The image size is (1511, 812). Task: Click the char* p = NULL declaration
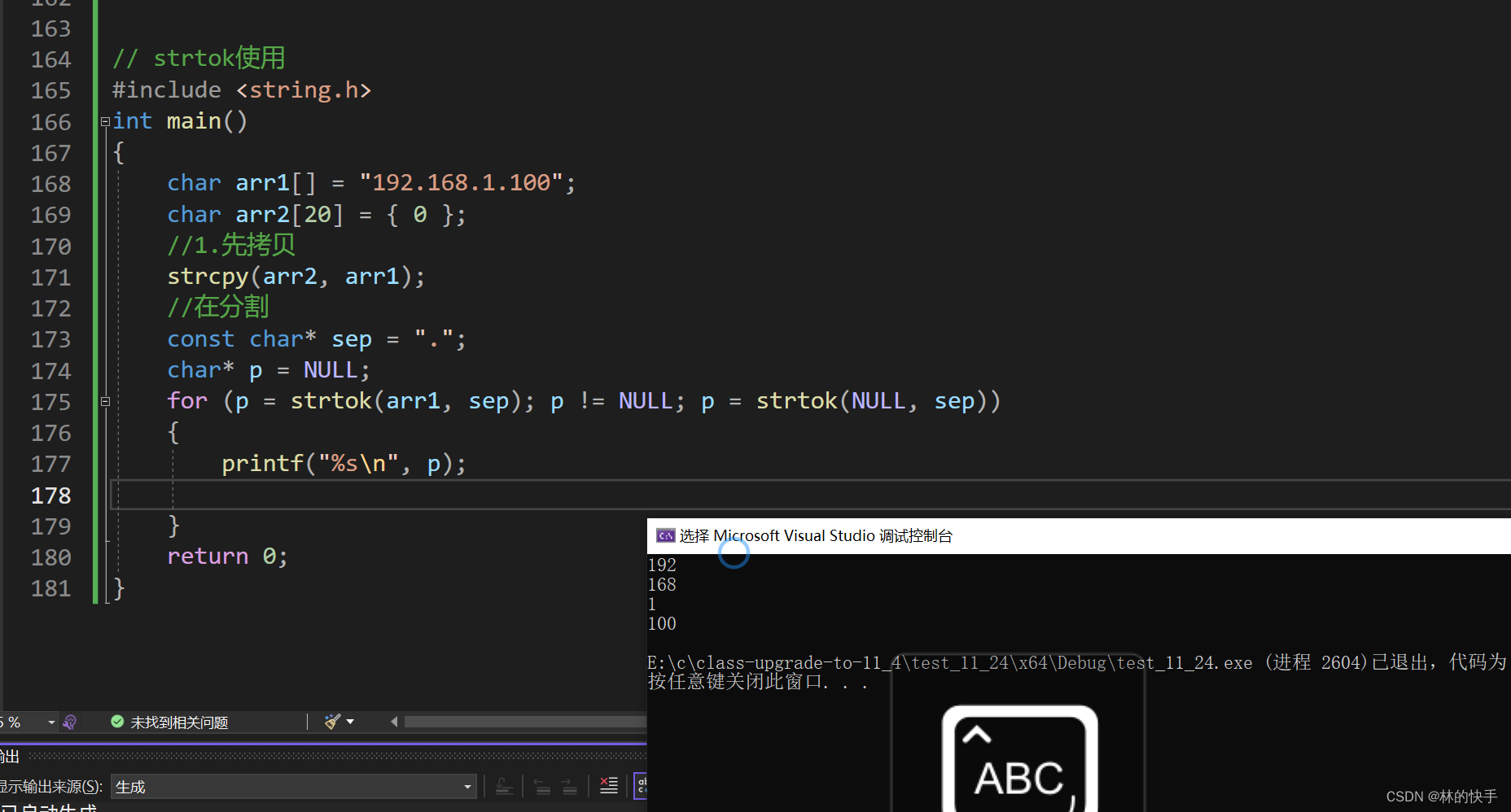(x=269, y=370)
